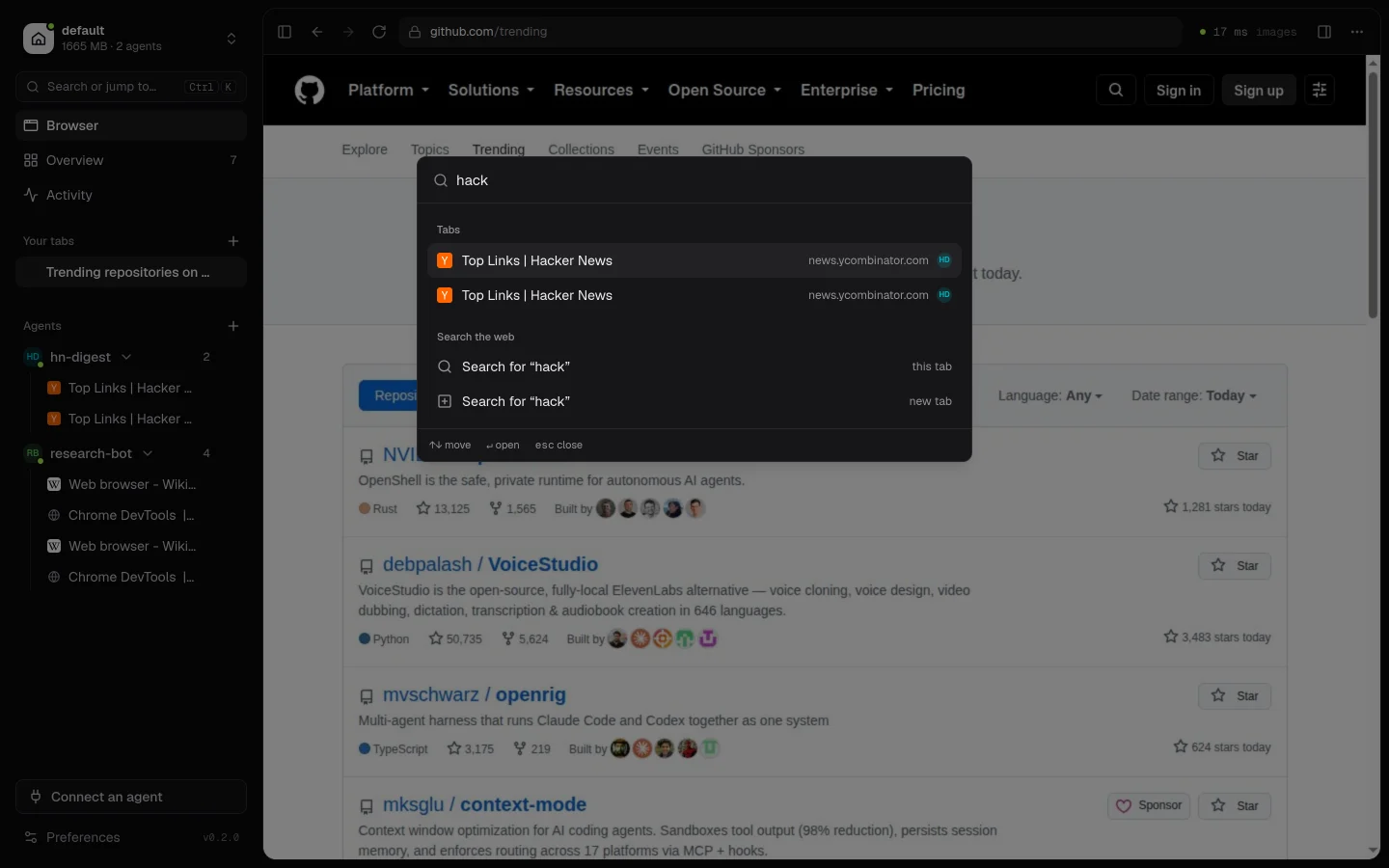Star the mvschwarz / openrig repository
The image size is (1389, 868).
1235,695
